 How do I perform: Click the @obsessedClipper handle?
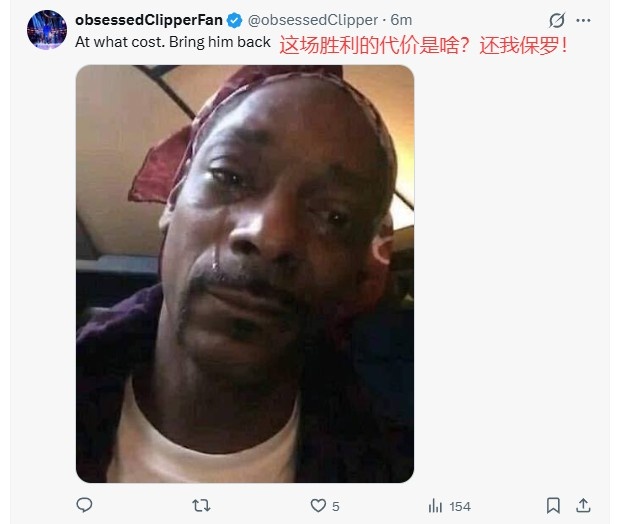click(x=313, y=20)
